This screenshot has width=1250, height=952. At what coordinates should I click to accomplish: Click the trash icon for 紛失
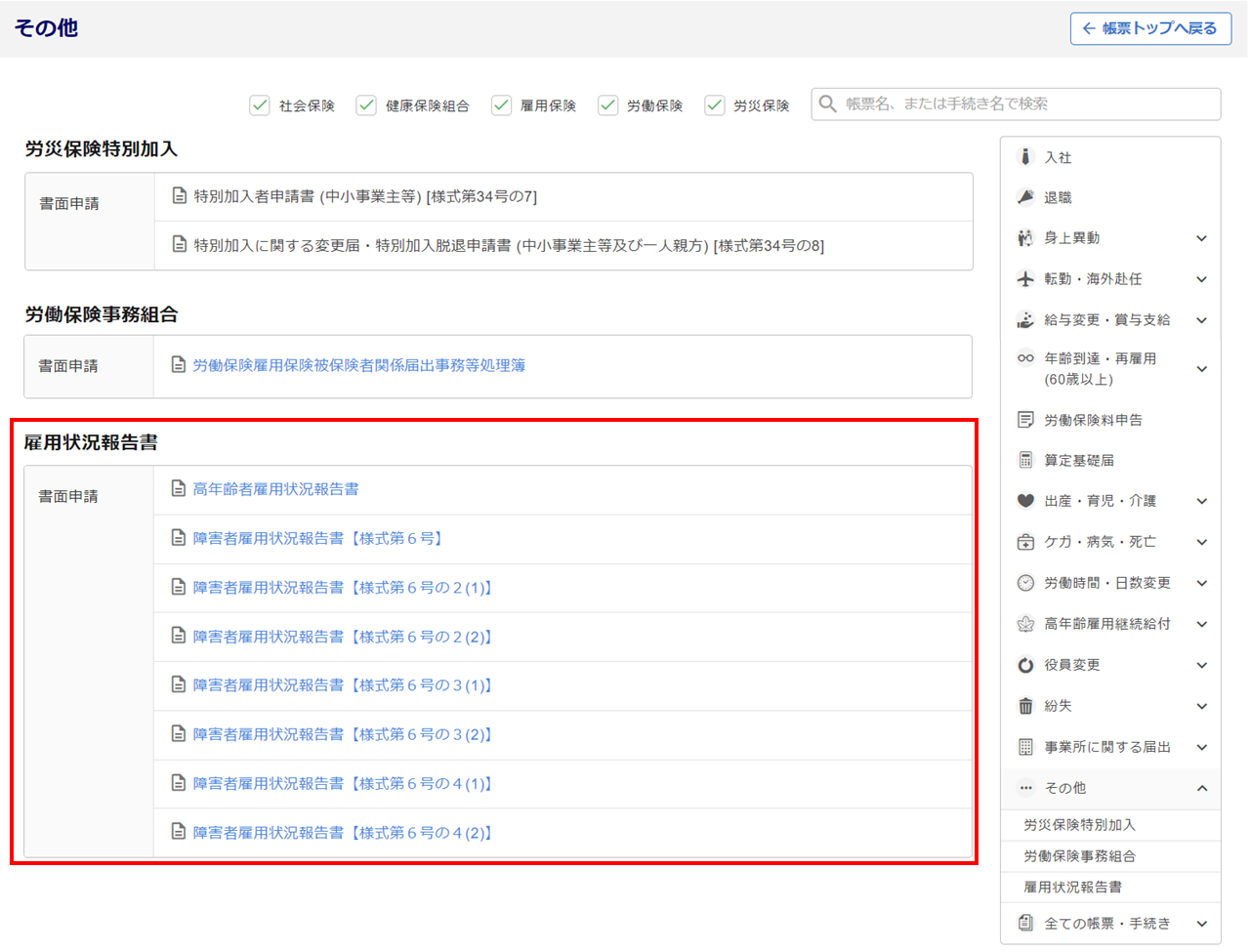1024,706
